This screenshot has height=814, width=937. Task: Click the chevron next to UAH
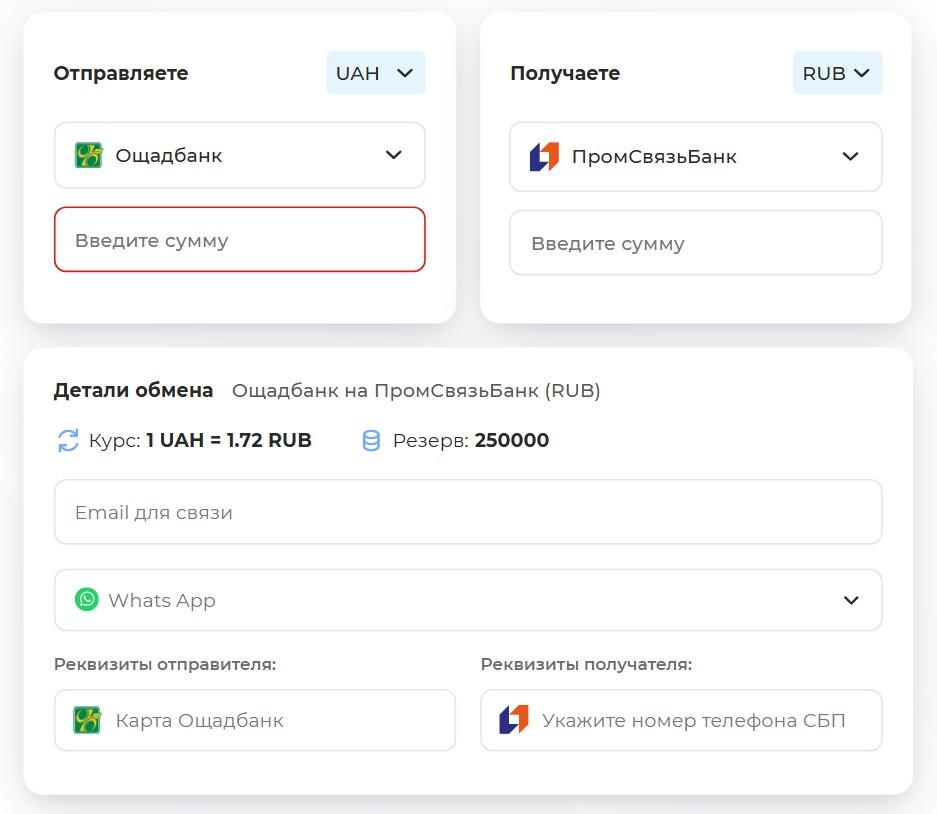[x=405, y=73]
